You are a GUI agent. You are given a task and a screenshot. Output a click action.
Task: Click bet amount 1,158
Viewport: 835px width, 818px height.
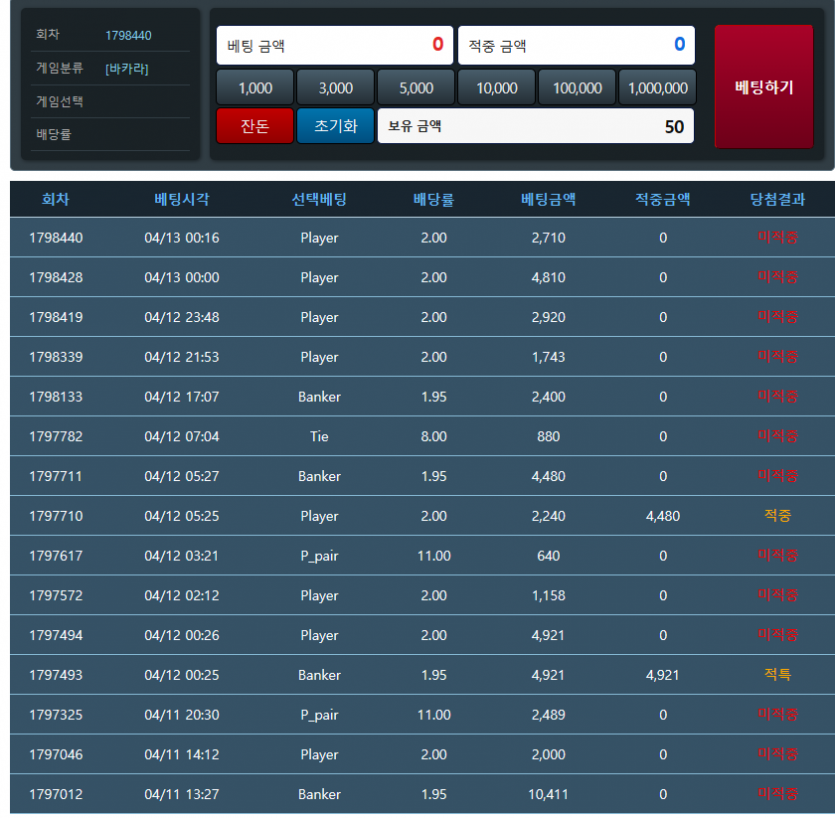548,595
